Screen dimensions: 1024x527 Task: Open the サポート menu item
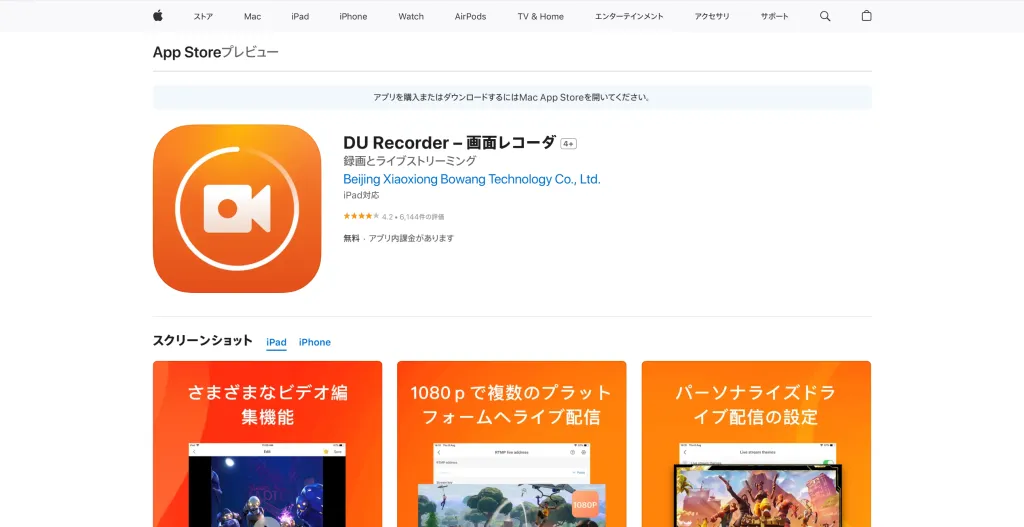775,16
